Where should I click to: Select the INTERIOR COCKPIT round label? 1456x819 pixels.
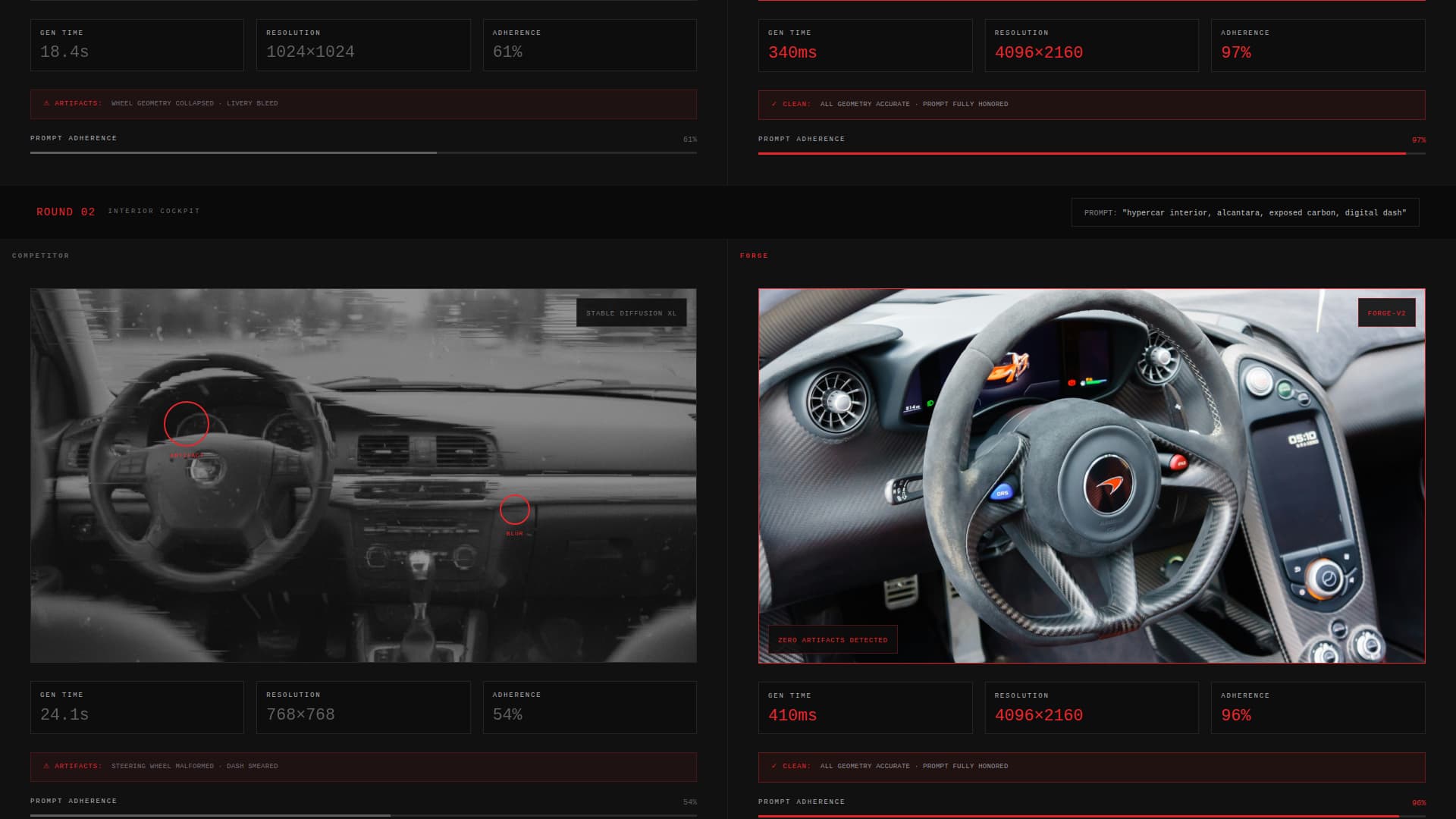pos(153,212)
